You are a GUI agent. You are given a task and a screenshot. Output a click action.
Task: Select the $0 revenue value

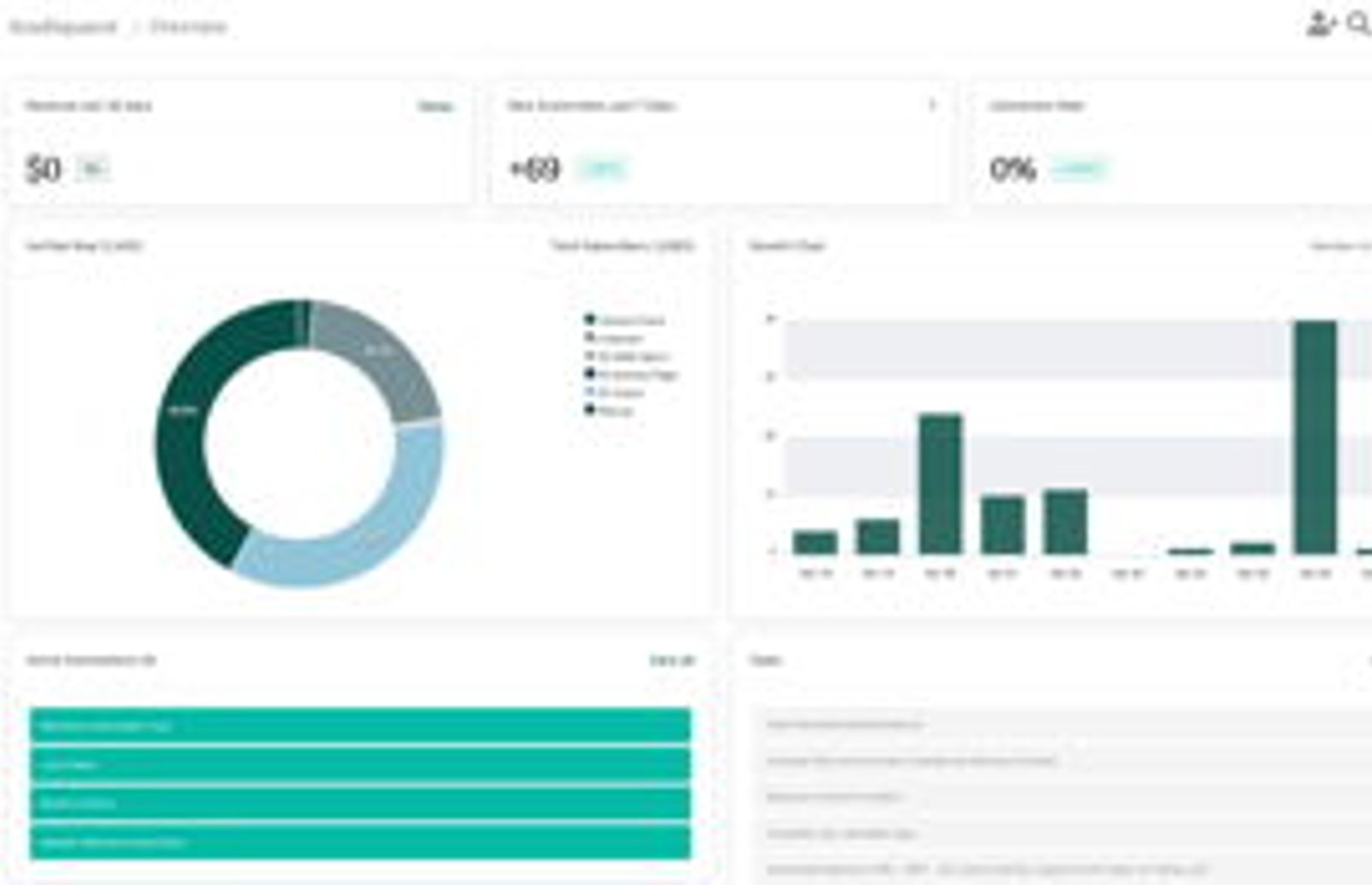click(x=44, y=169)
